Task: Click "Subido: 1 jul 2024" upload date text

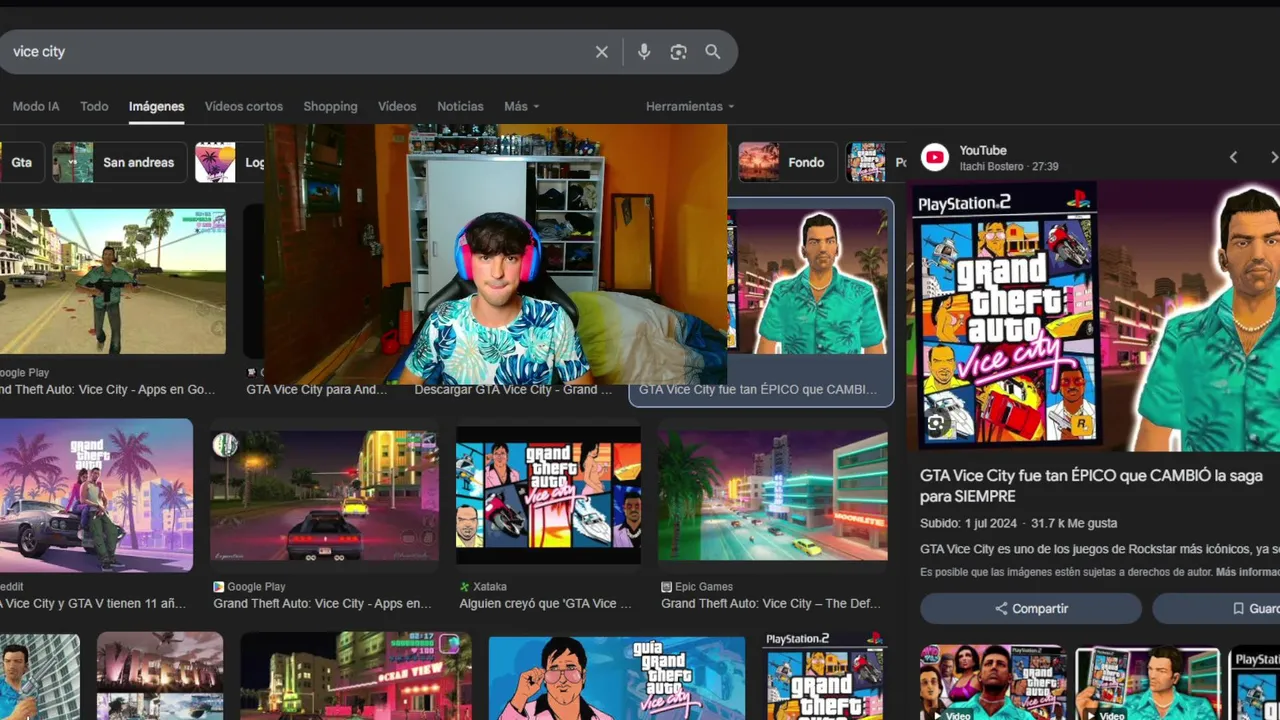Action: [968, 523]
